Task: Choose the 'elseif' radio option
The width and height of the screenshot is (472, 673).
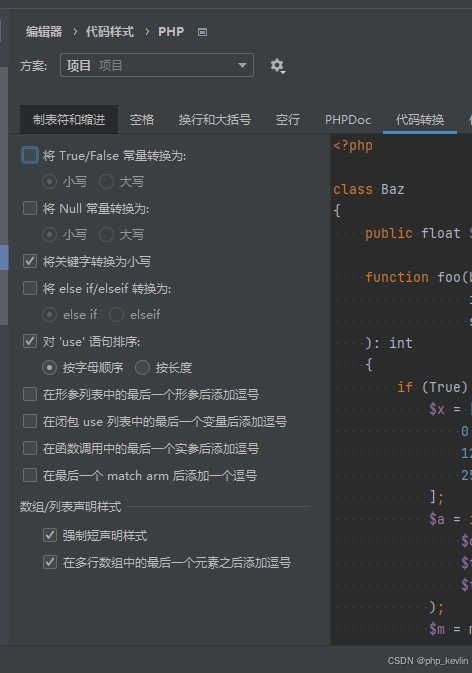Action: tap(116, 315)
